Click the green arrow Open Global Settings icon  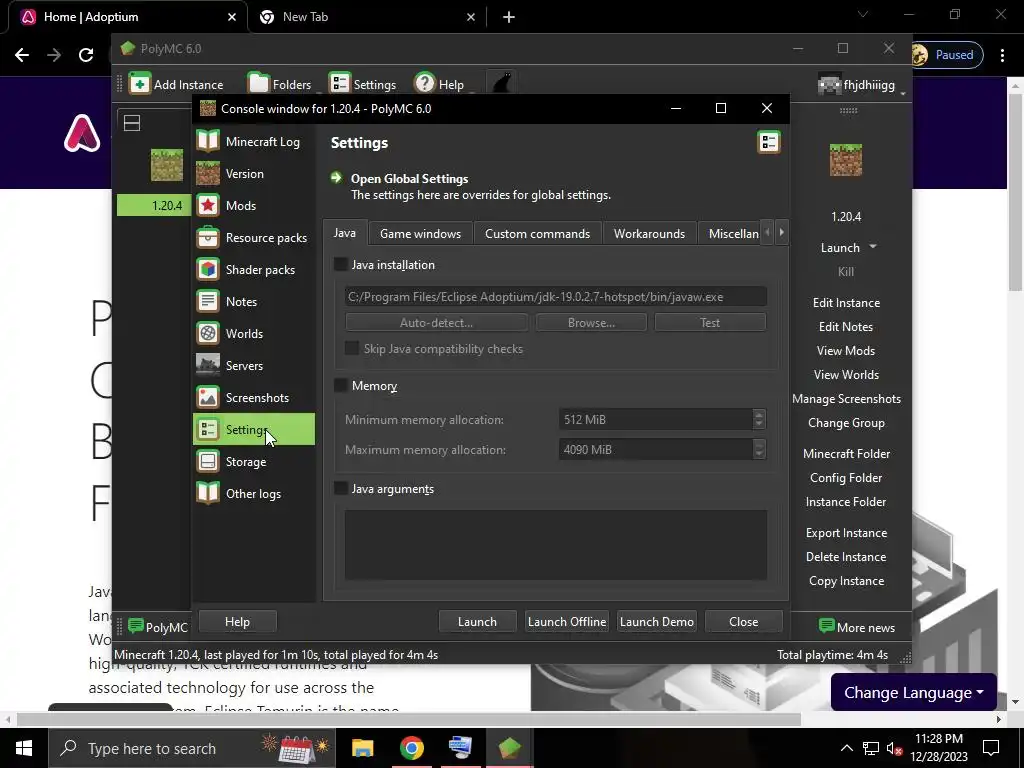tap(336, 178)
